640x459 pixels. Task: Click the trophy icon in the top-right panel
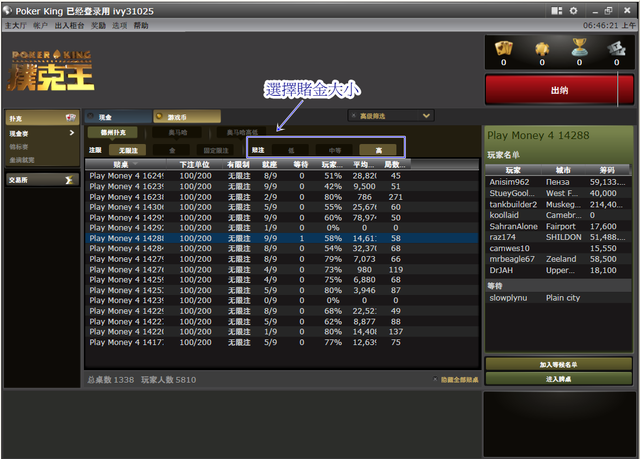pos(579,48)
